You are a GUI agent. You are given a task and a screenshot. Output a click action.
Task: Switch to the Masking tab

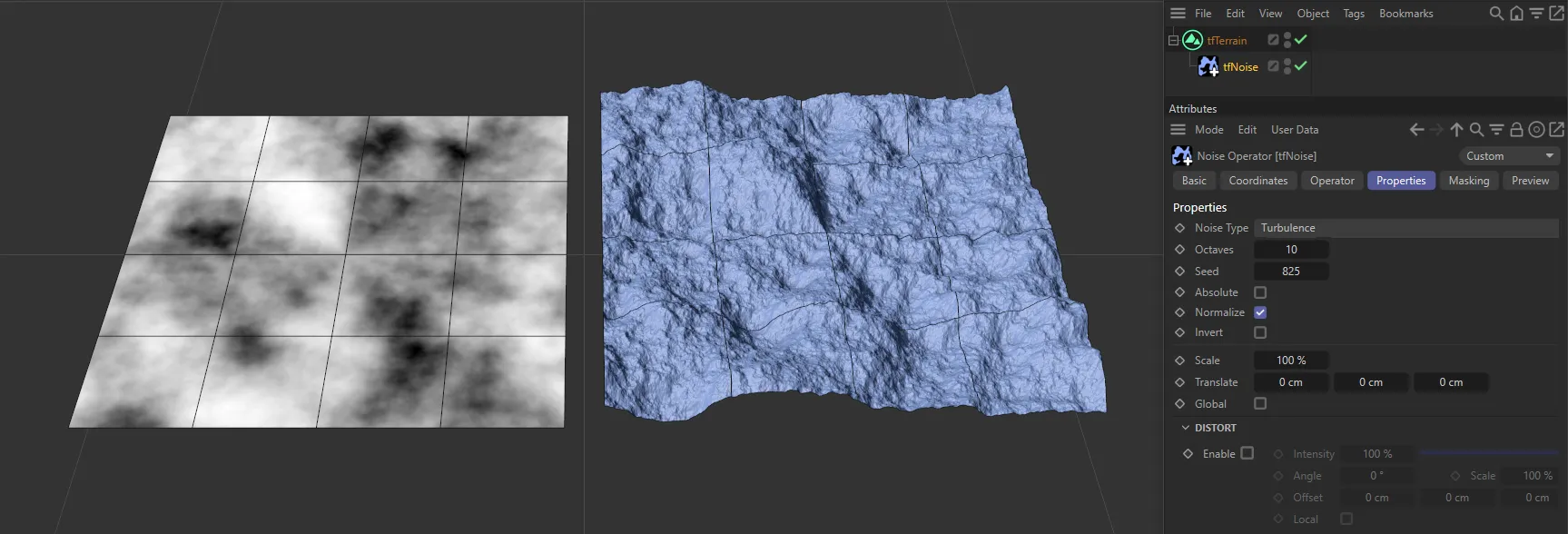tap(1468, 181)
